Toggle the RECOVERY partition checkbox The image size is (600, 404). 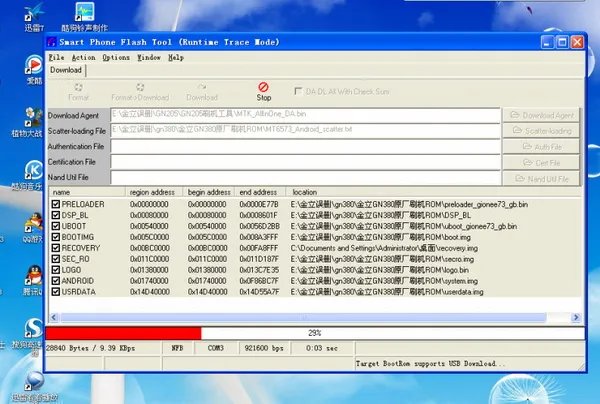[56, 246]
